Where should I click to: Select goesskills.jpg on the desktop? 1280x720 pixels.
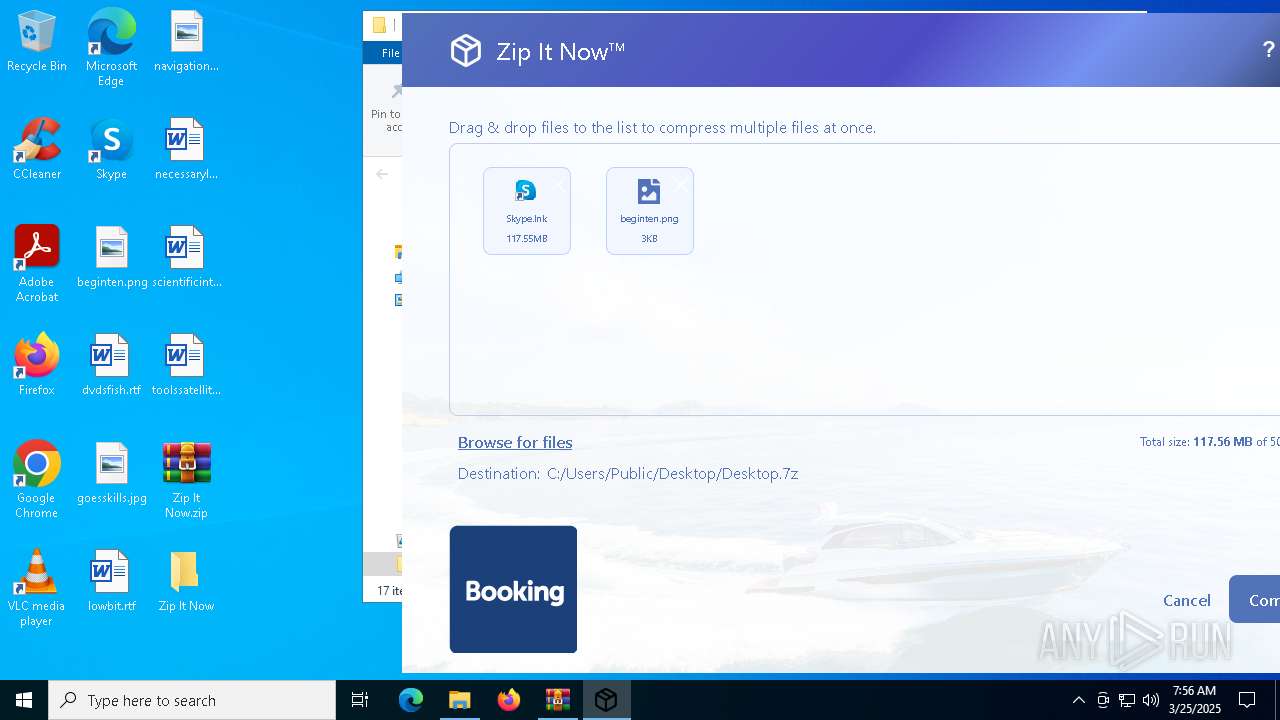111,473
